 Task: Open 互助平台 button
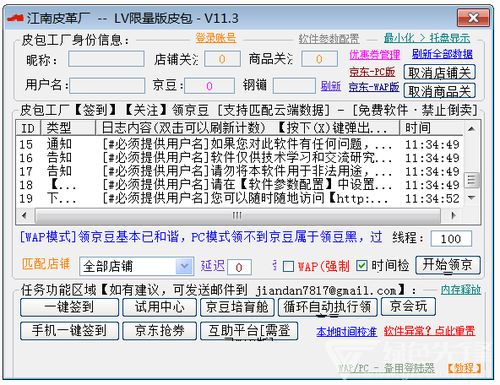(x=249, y=331)
